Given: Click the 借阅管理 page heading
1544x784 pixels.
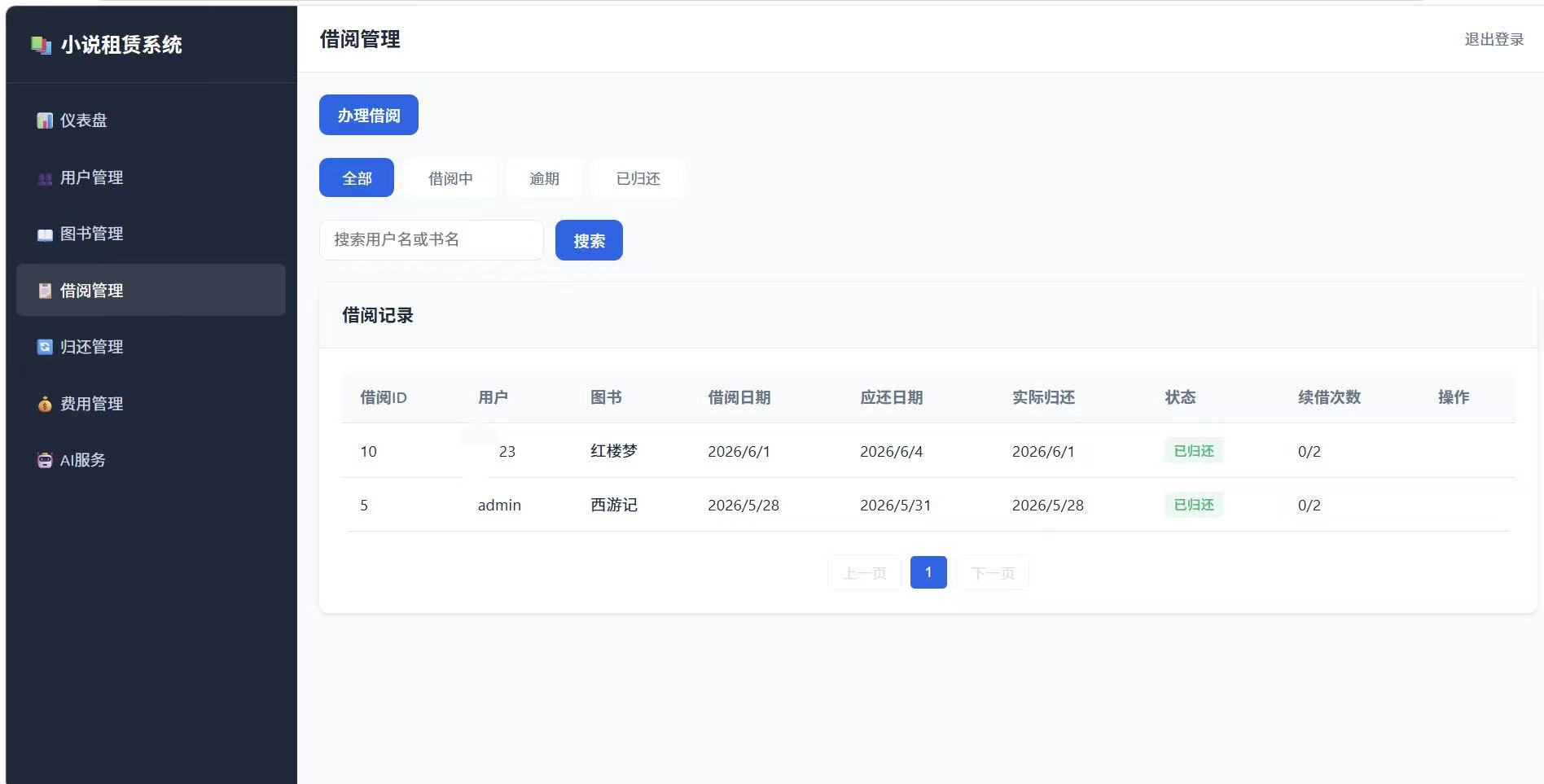Looking at the screenshot, I should (x=360, y=39).
